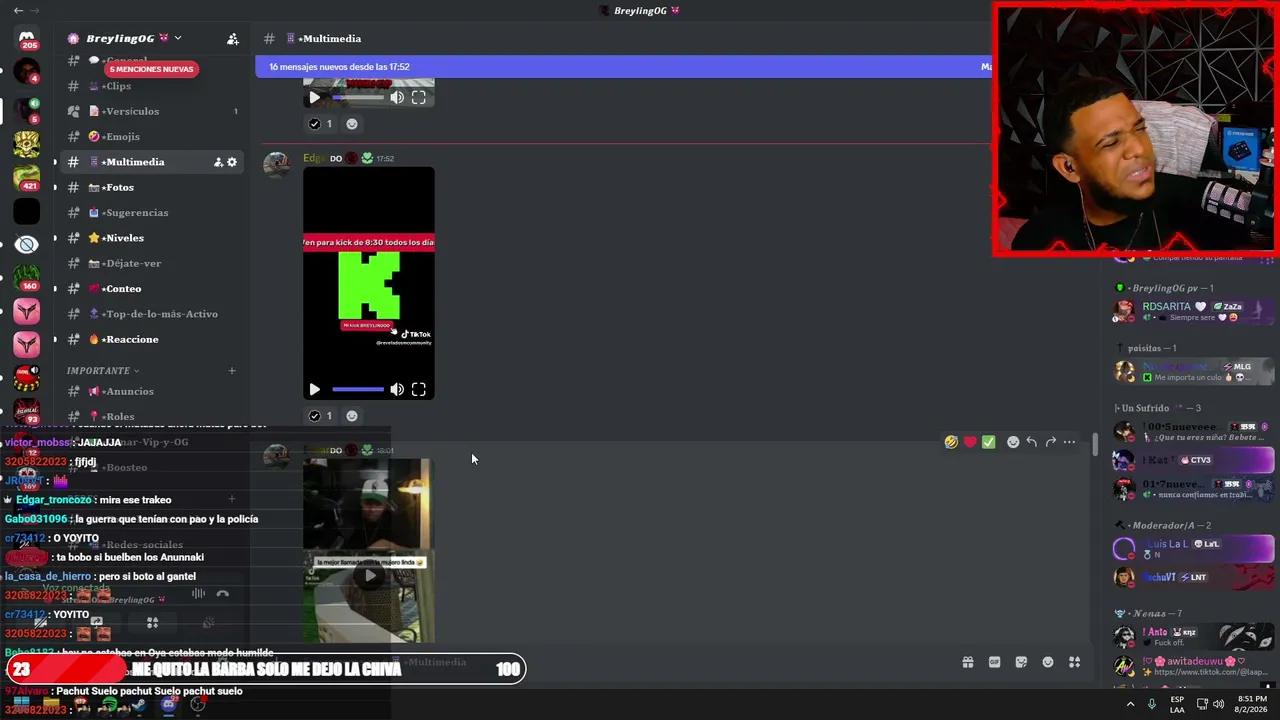The height and width of the screenshot is (720, 1280).
Task: Open the Kick promo video in fullscreen
Action: tap(419, 390)
